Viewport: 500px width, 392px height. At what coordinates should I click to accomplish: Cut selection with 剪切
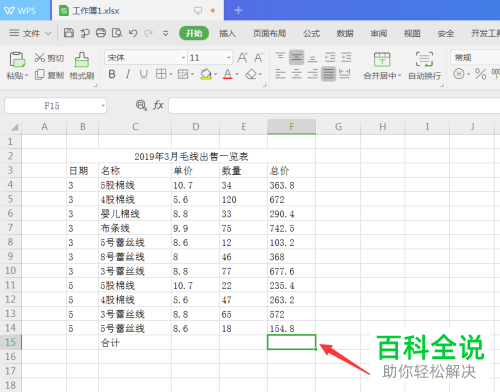click(x=49, y=58)
